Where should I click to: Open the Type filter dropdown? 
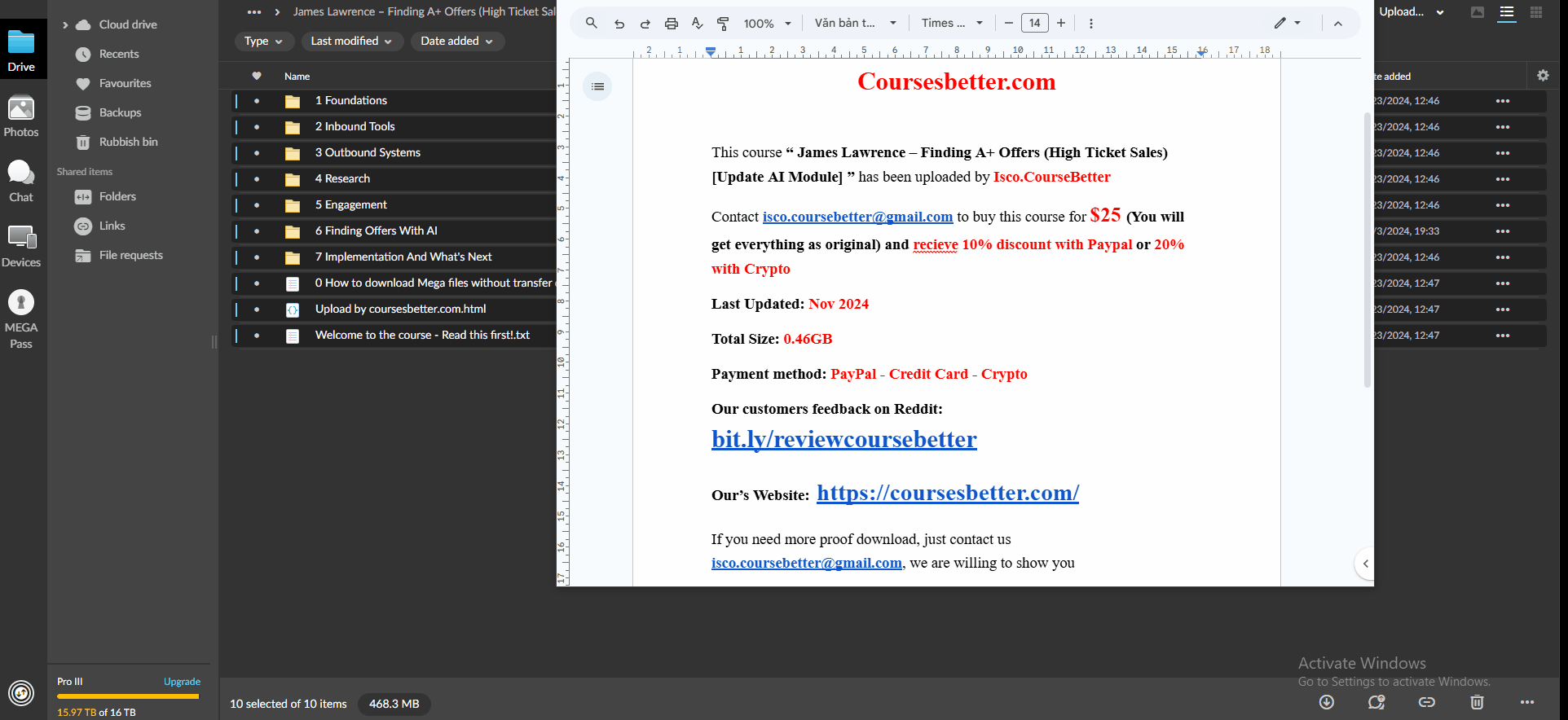pos(264,41)
